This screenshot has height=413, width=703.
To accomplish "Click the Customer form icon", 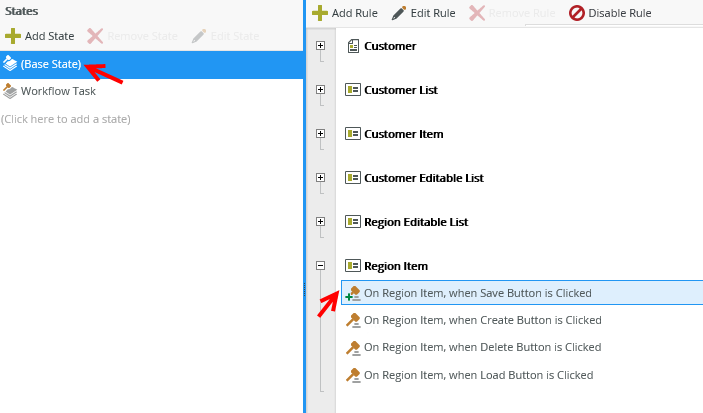I will pos(353,46).
